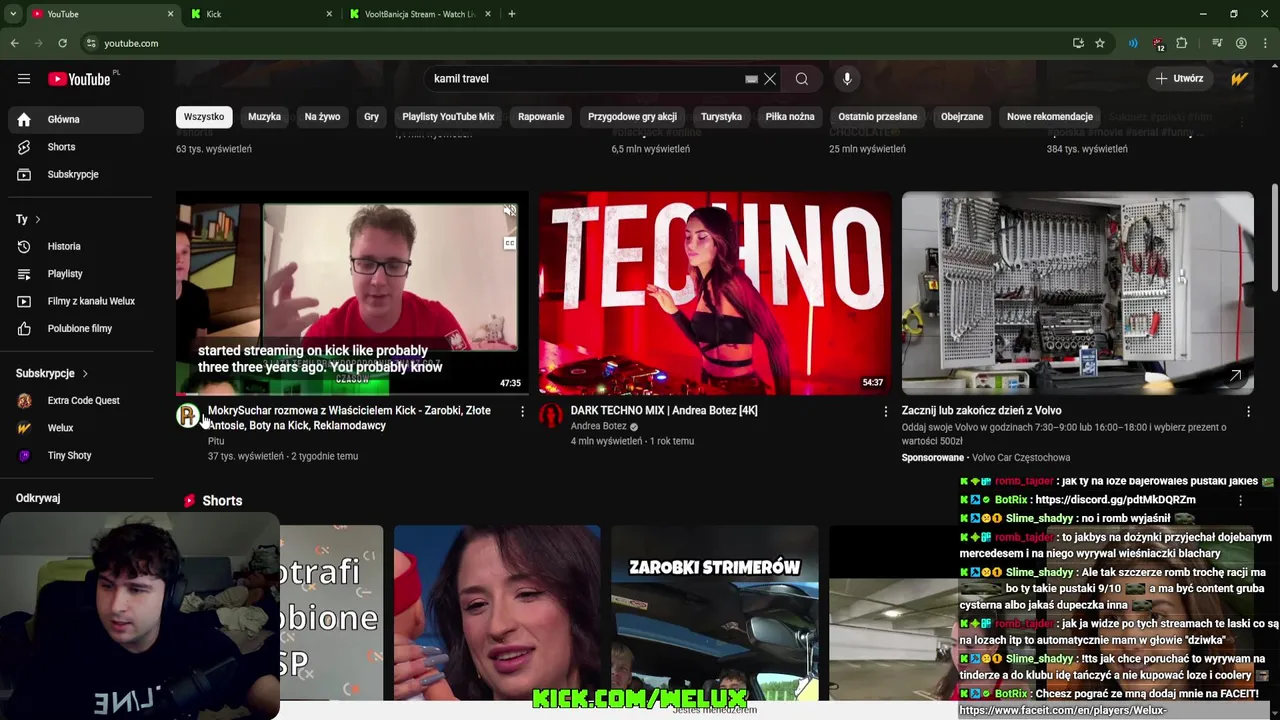Click the youtube.com address bar

(570, 43)
